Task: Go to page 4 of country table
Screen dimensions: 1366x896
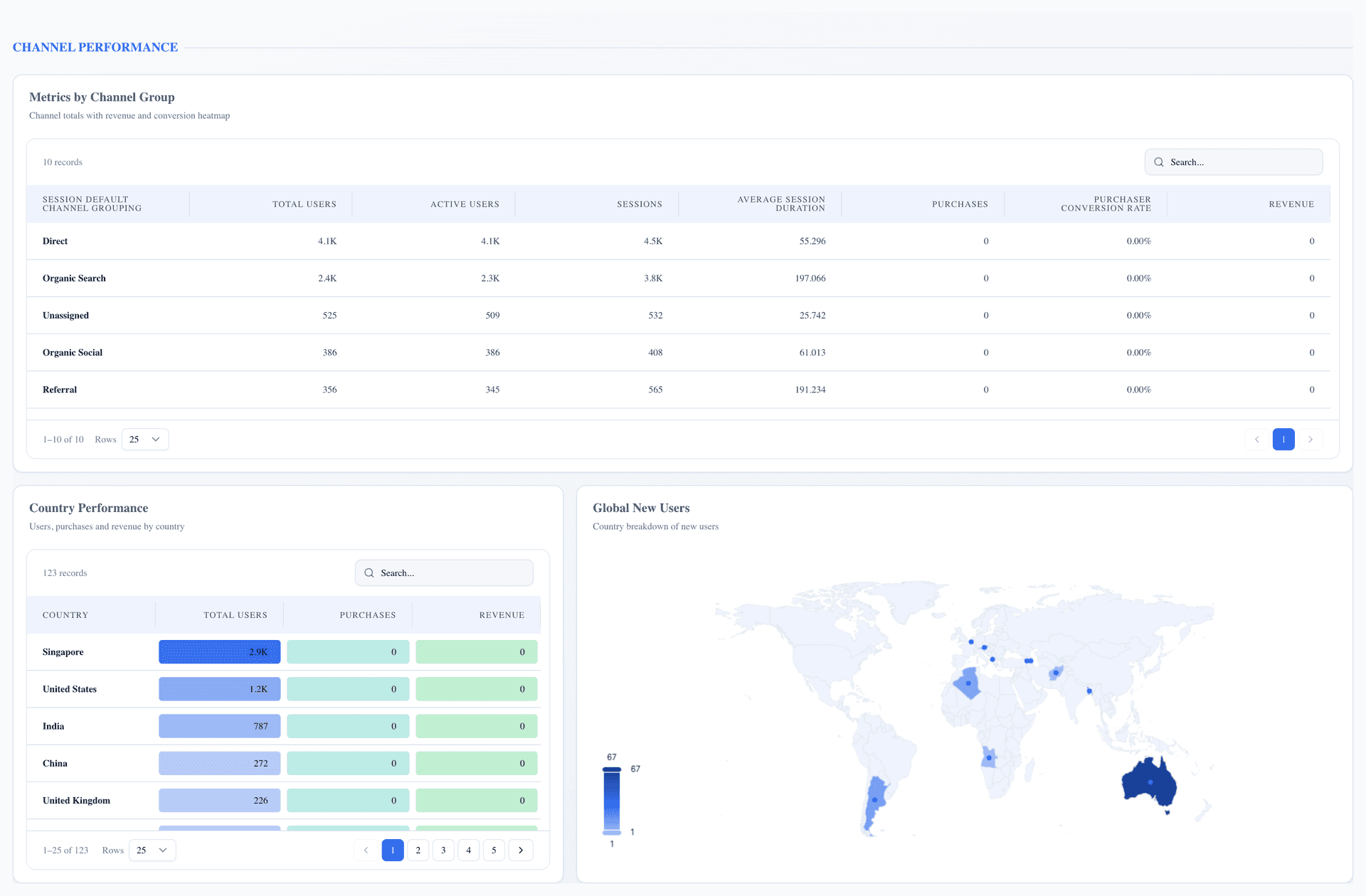Action: pyautogui.click(x=469, y=850)
